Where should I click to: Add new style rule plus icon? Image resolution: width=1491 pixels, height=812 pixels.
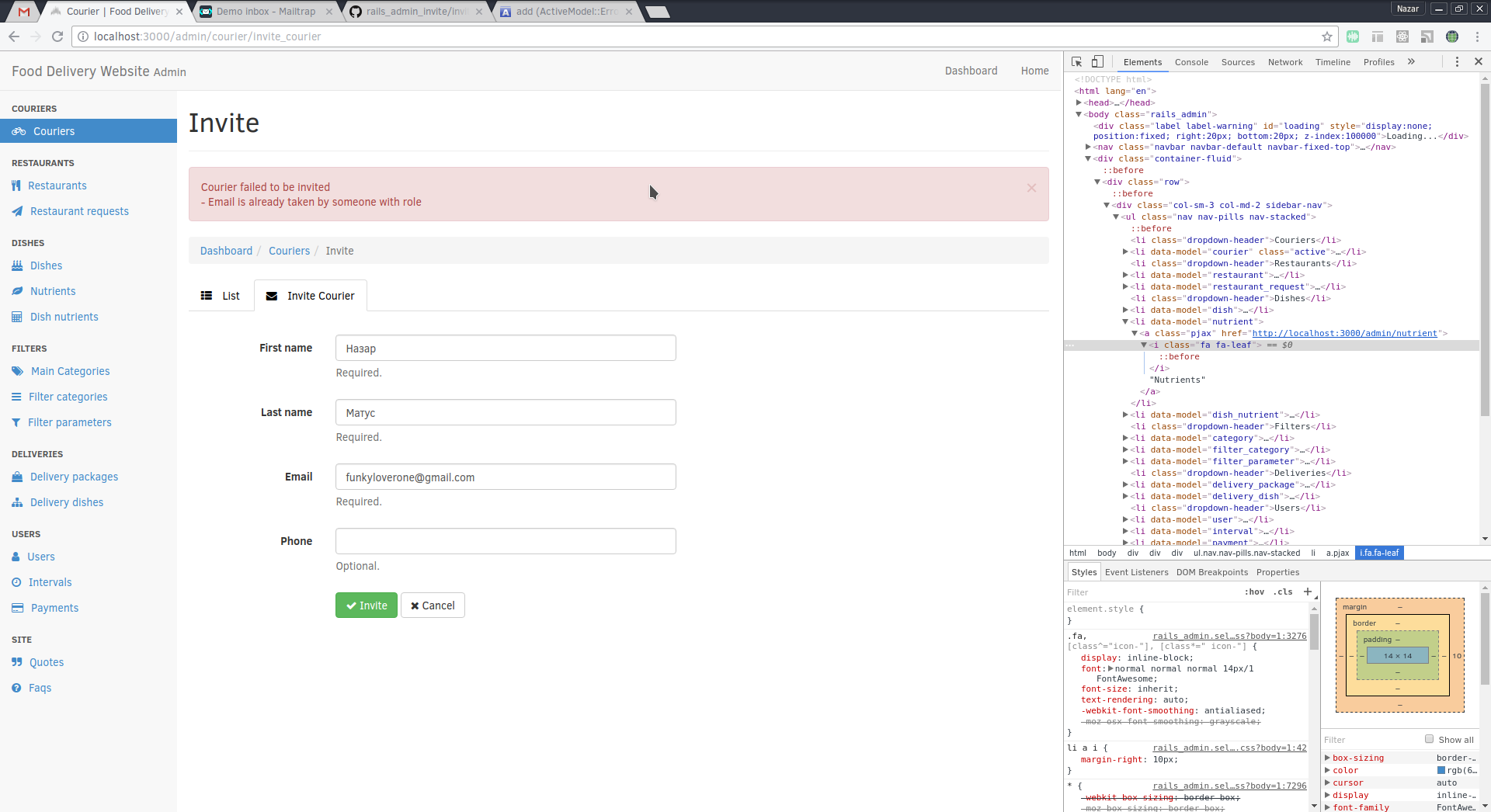point(1308,592)
